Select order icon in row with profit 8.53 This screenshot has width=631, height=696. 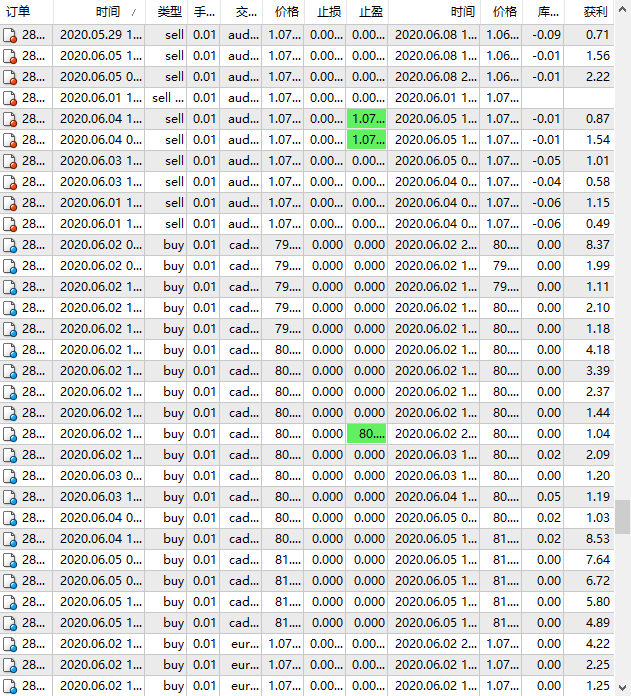click(x=10, y=539)
